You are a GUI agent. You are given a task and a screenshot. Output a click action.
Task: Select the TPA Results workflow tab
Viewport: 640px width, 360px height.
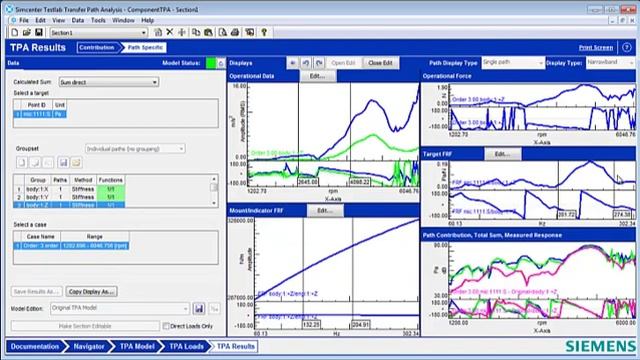coord(235,346)
